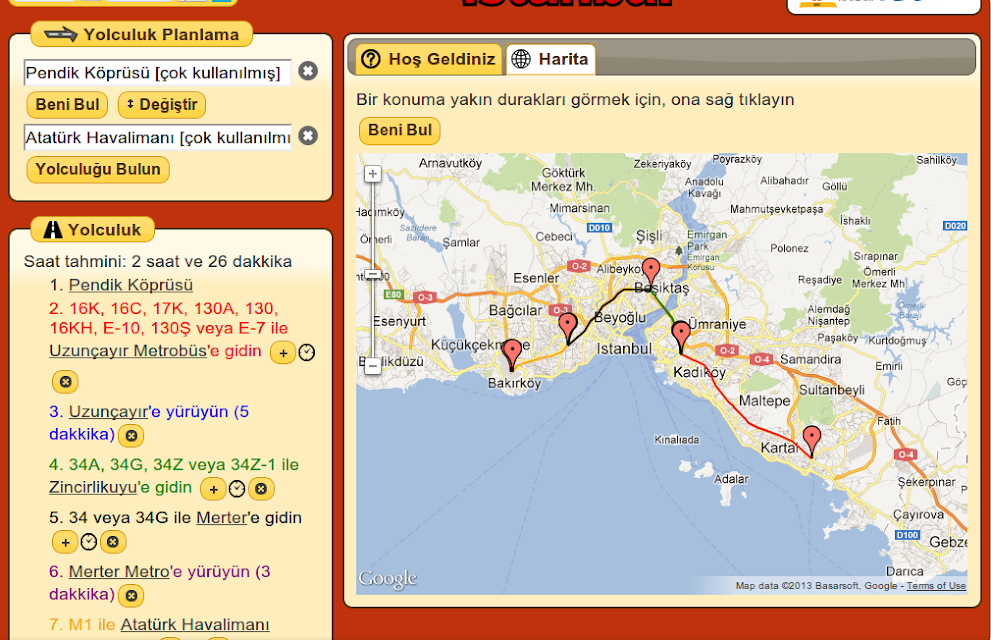Clear the Pendik Köprüsü origin field

[308, 71]
